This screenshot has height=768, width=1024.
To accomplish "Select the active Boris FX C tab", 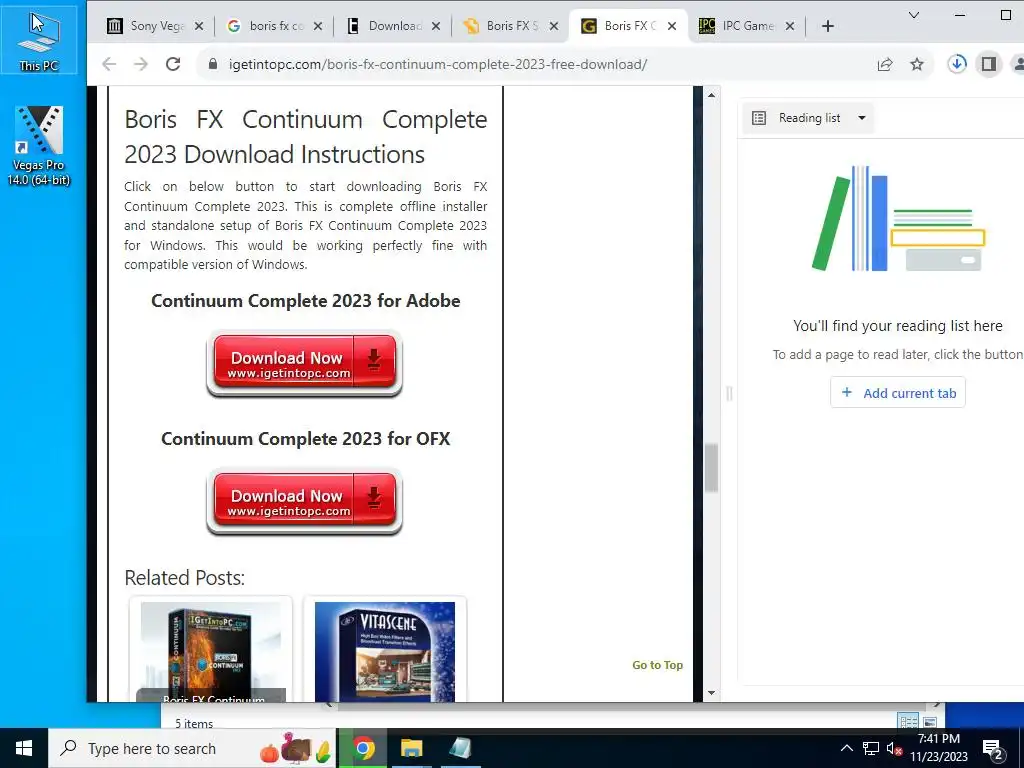I will pyautogui.click(x=629, y=26).
